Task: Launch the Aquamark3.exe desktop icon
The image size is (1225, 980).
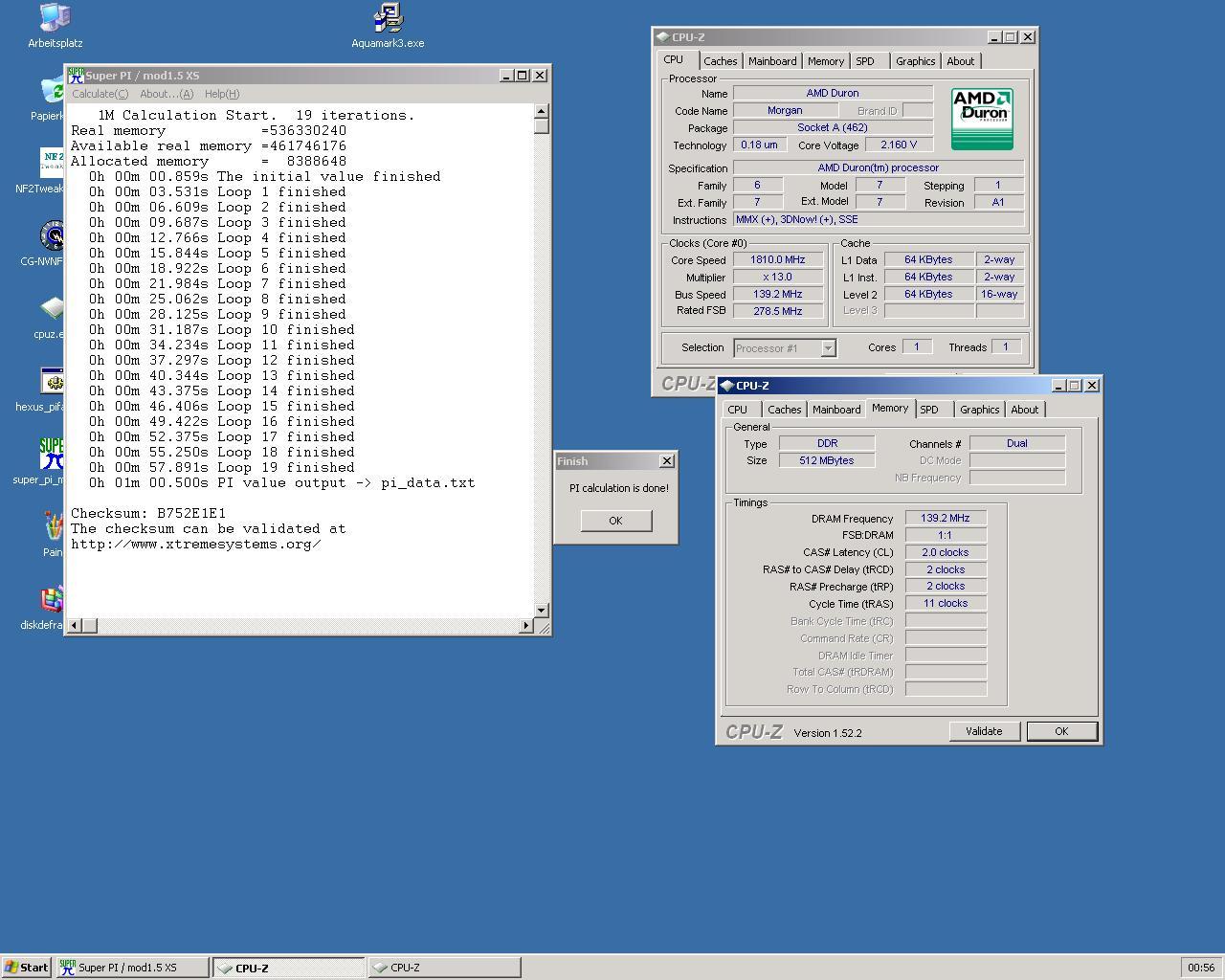Action: (x=388, y=26)
